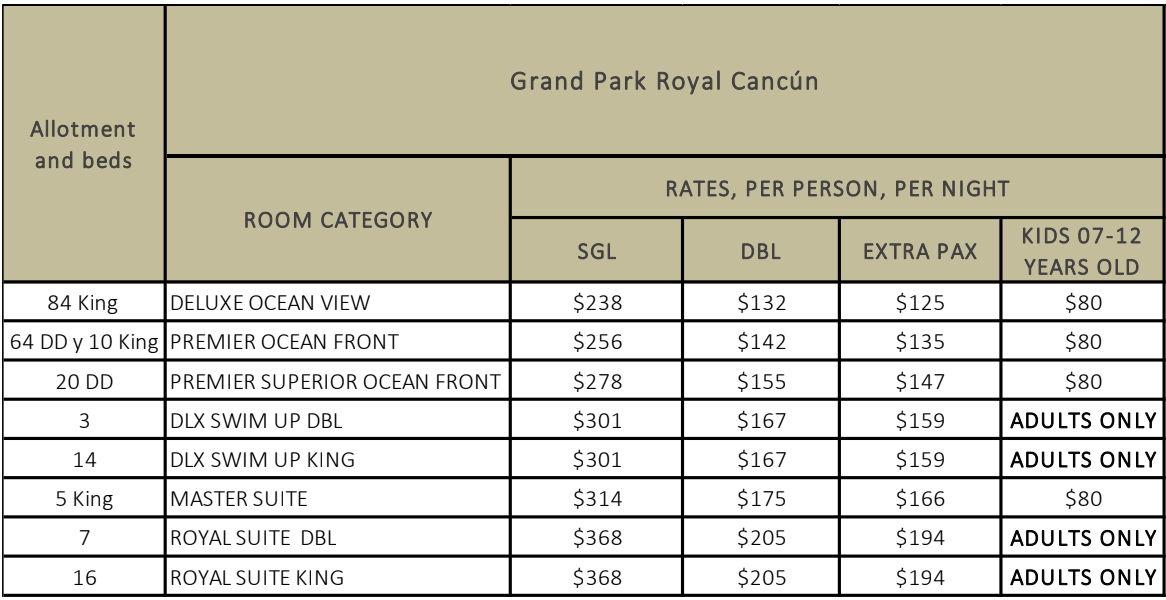Click the 64 DD y 10 King cell

[83, 342]
